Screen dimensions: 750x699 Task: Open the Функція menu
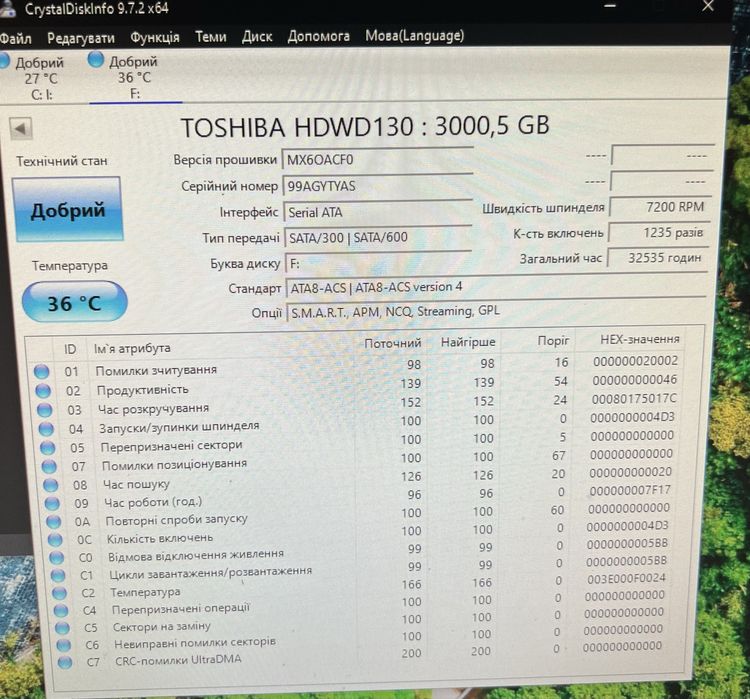[154, 37]
